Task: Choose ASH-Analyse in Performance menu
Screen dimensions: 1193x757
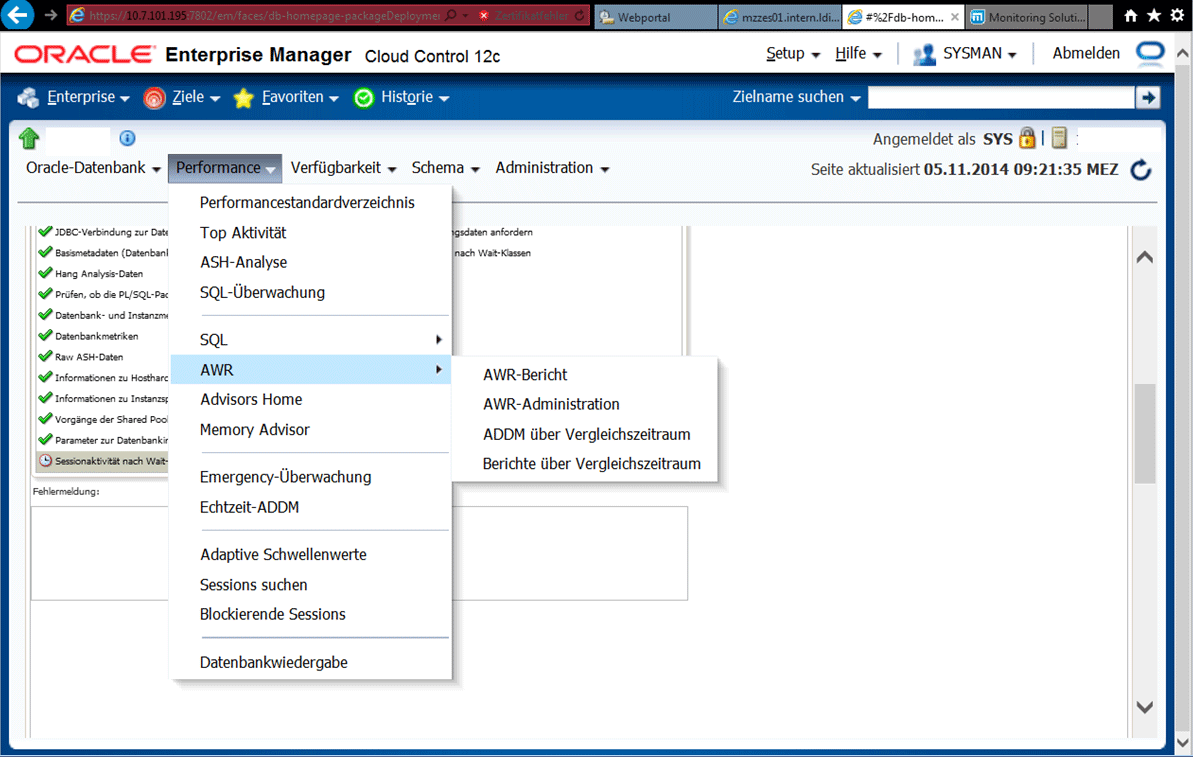Action: pos(243,262)
